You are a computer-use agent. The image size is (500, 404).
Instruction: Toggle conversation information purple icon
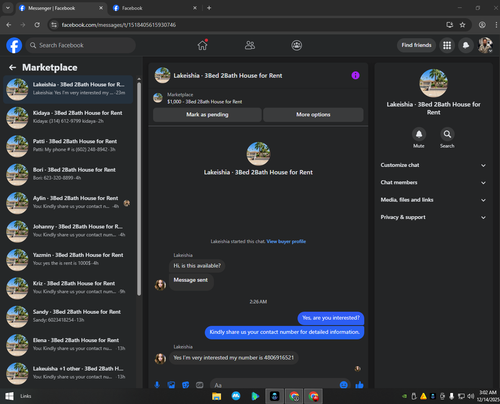coord(355,75)
